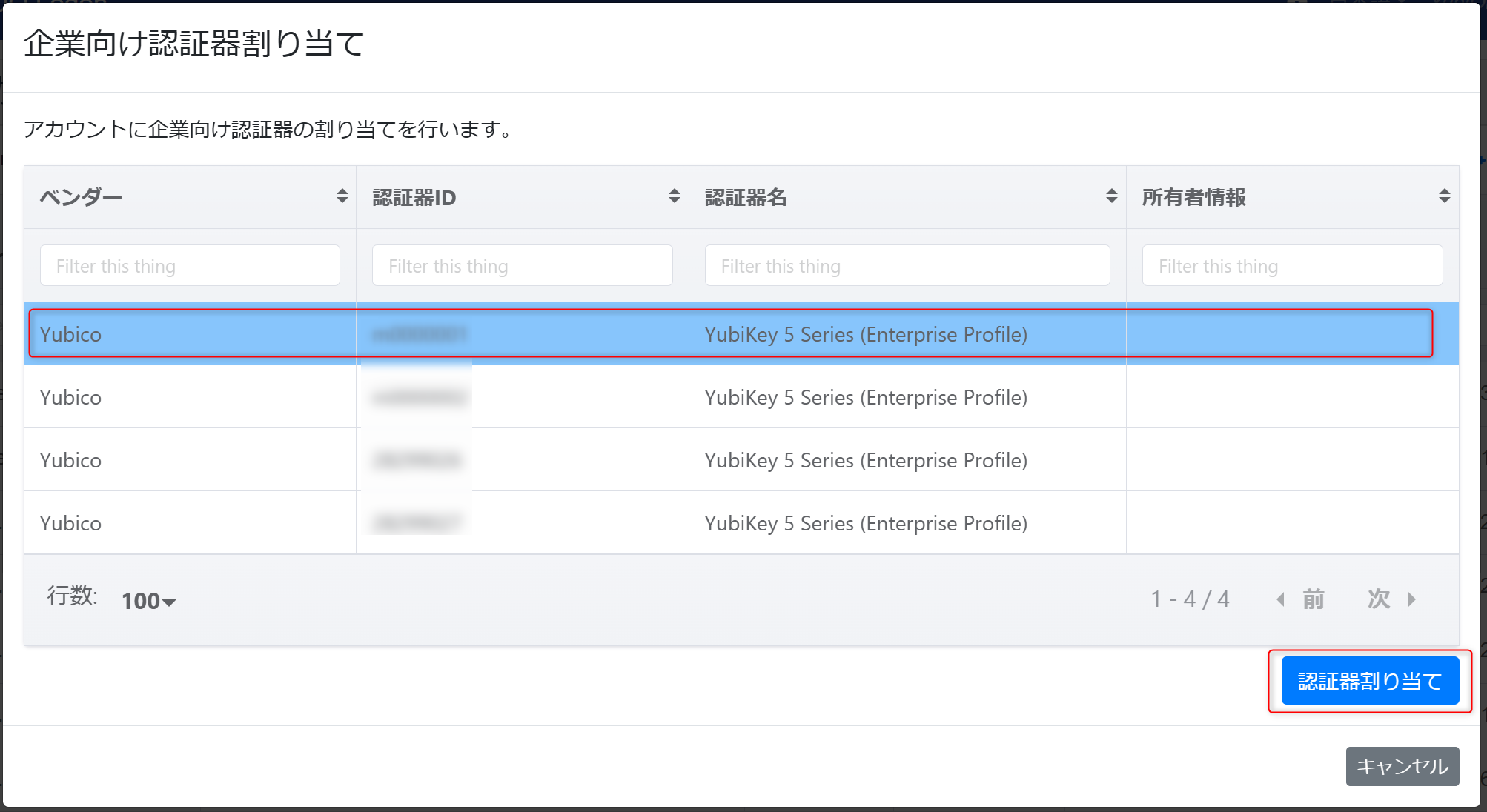This screenshot has width=1487, height=812.
Task: Open the 行数 dropdown selector
Action: (149, 600)
